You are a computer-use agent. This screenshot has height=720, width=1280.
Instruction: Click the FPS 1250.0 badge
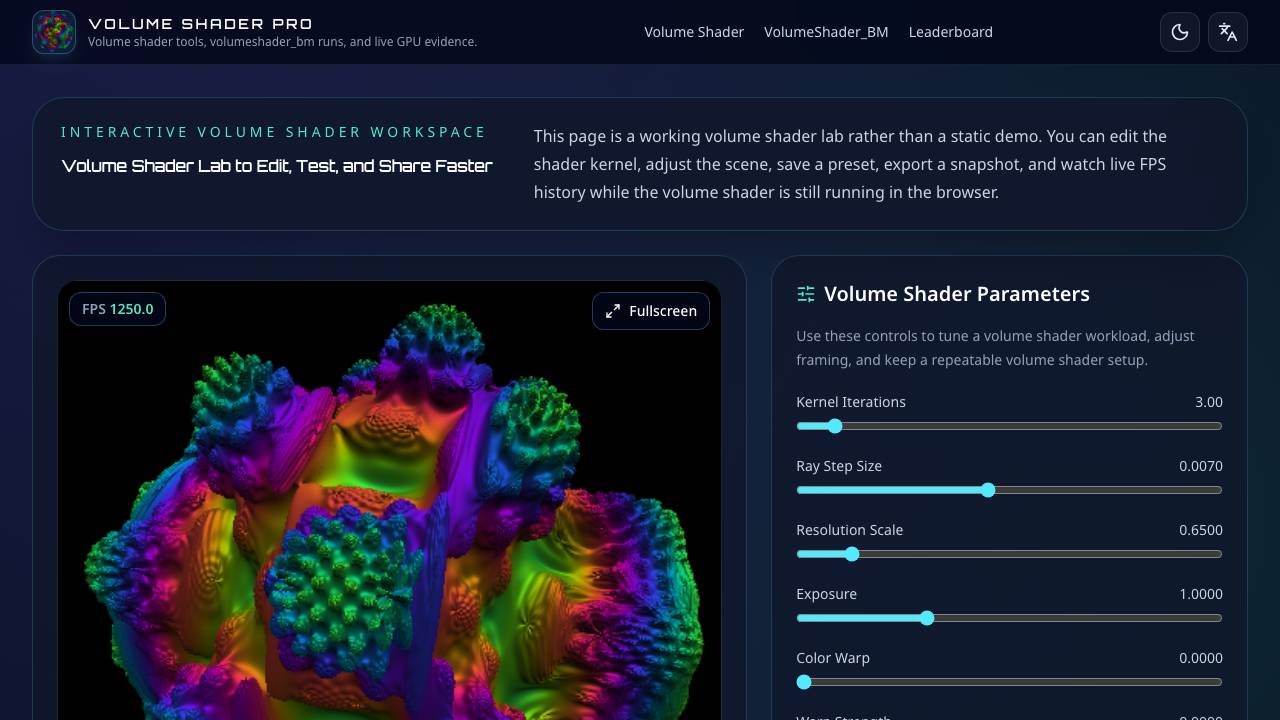[117, 309]
